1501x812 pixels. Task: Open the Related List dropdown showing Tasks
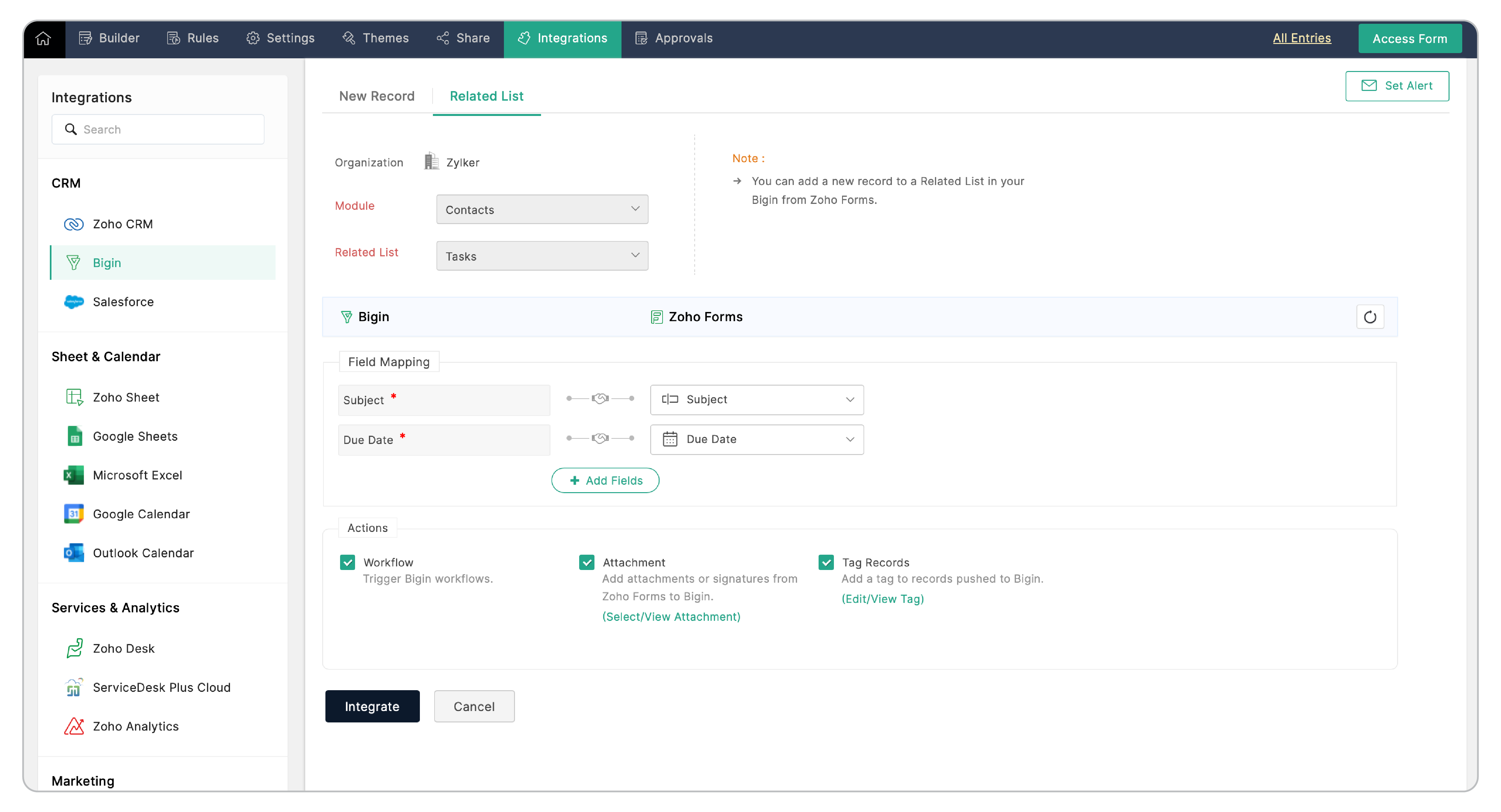click(x=542, y=256)
